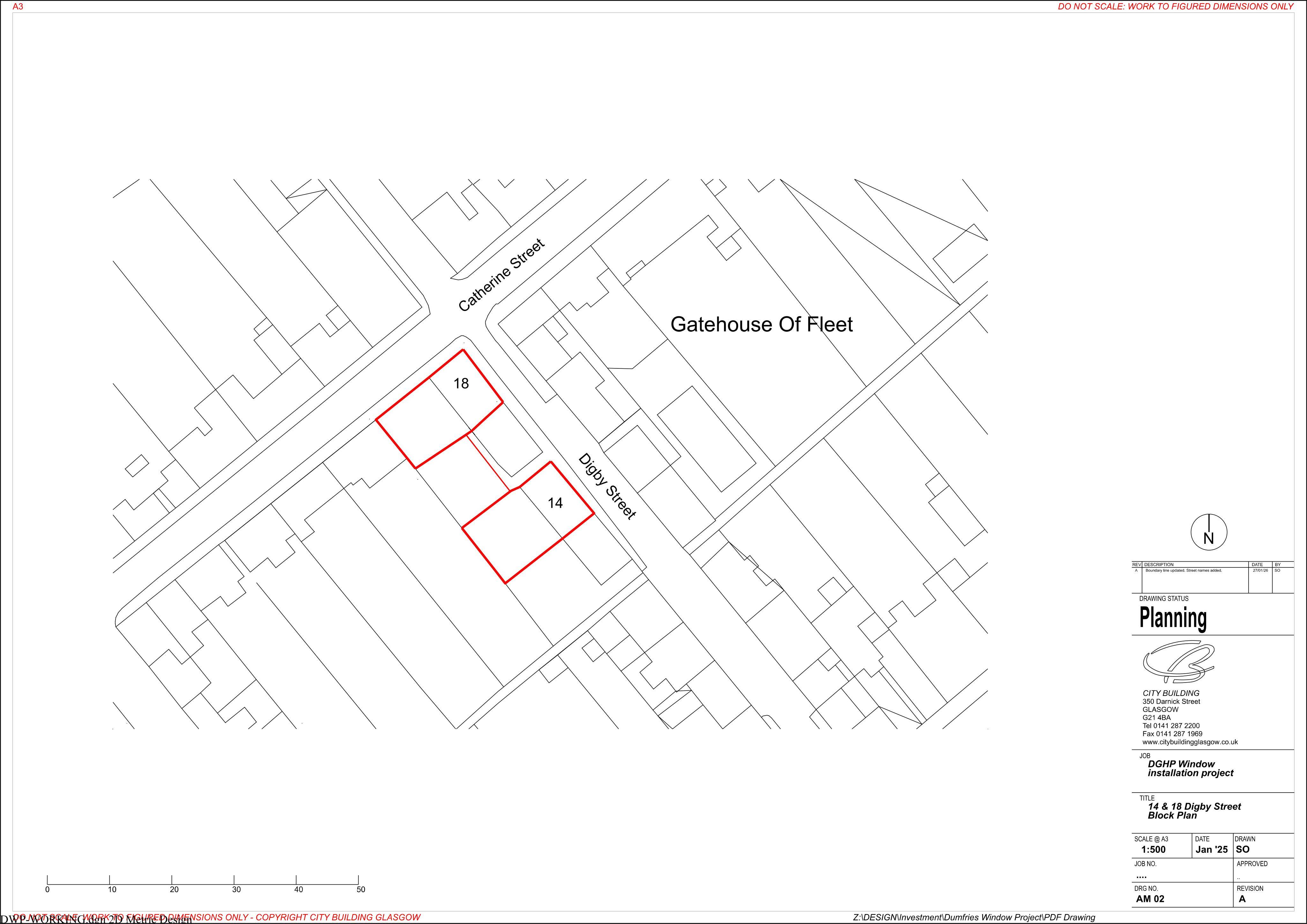1307x924 pixels.
Task: Click the 'JOB' section label
Action: click(1145, 756)
